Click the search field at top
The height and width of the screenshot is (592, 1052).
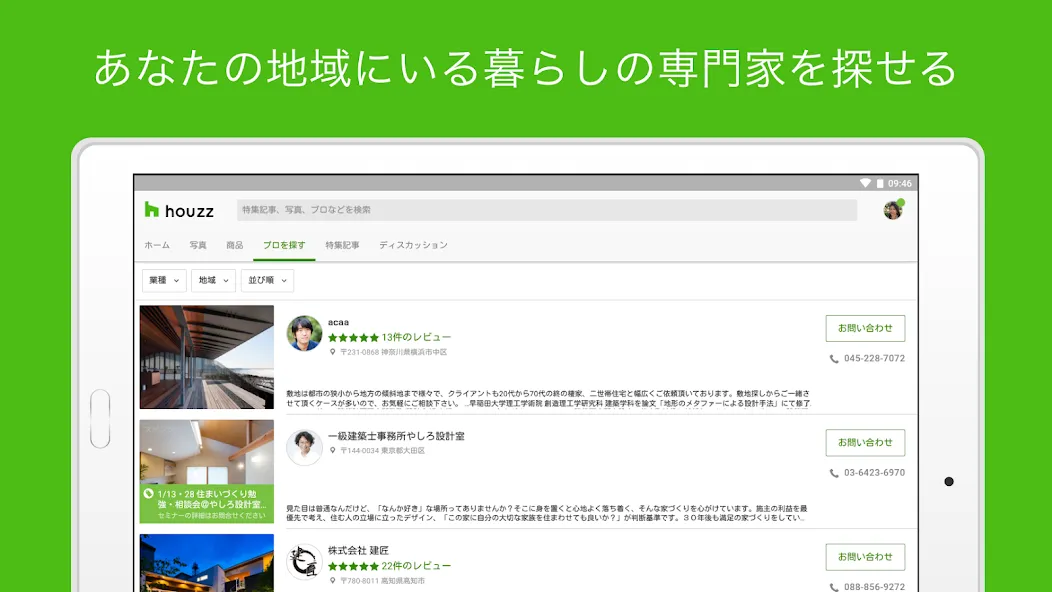547,210
